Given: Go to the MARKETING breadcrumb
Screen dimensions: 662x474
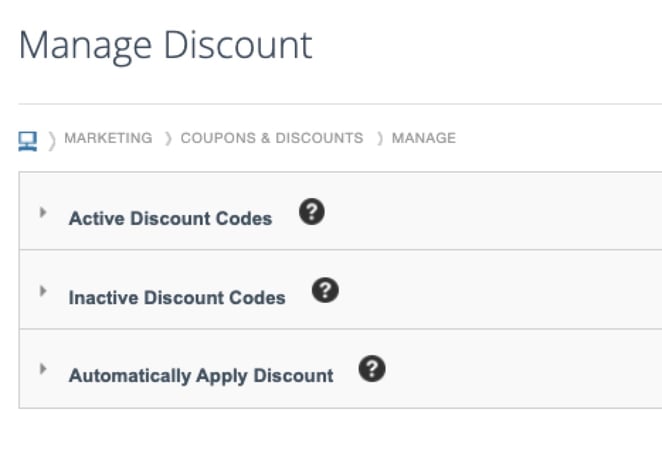Looking at the screenshot, I should (108, 138).
